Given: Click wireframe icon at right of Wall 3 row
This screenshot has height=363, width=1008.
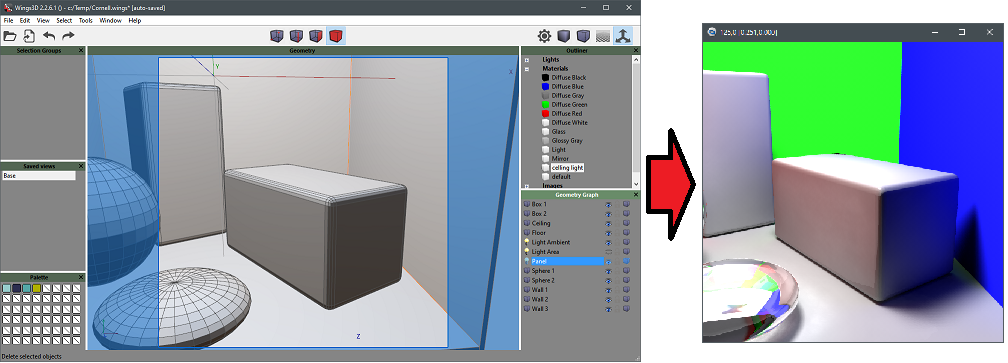Looking at the screenshot, I should tap(626, 309).
